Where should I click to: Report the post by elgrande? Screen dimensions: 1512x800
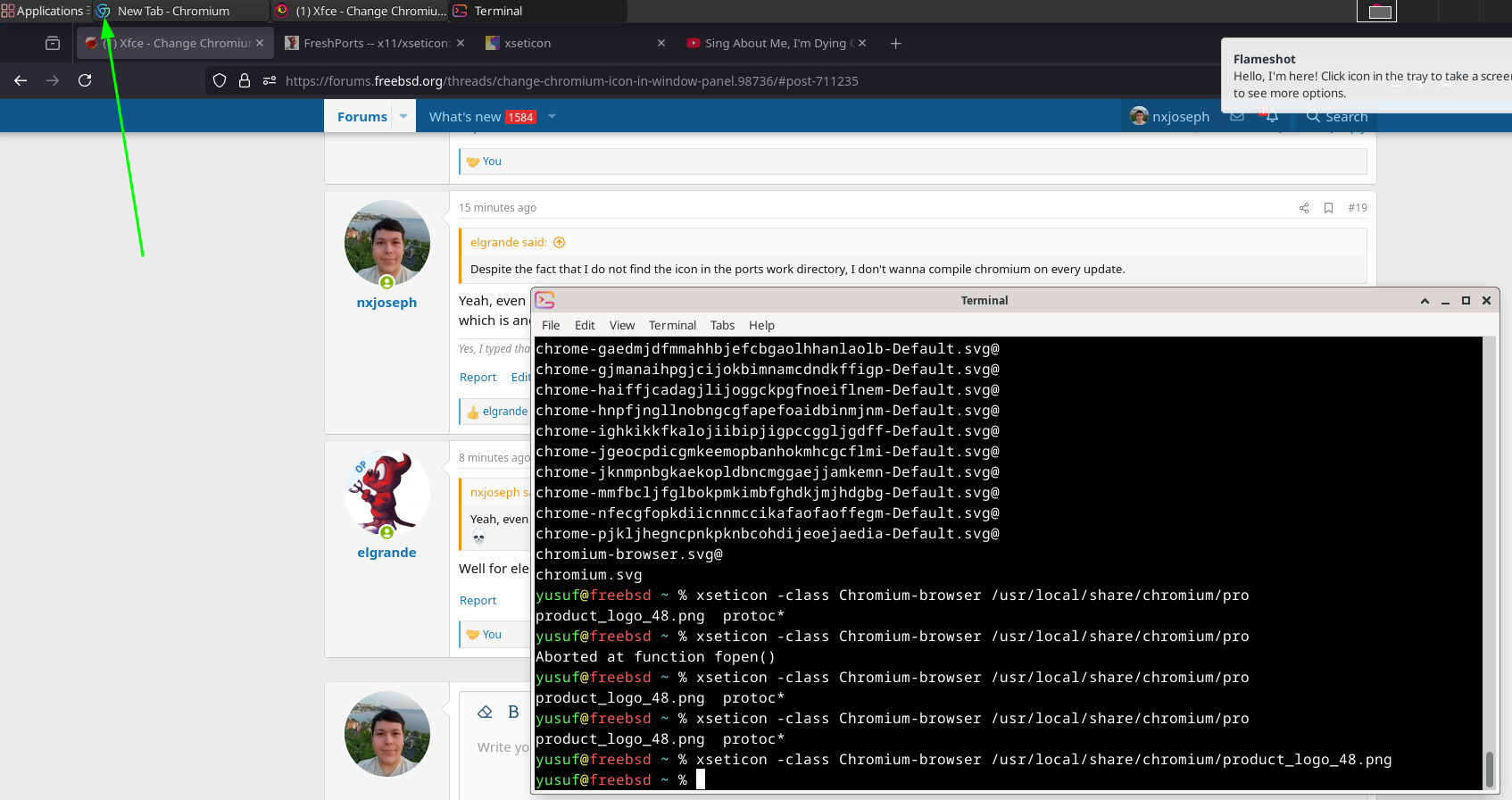coord(478,601)
